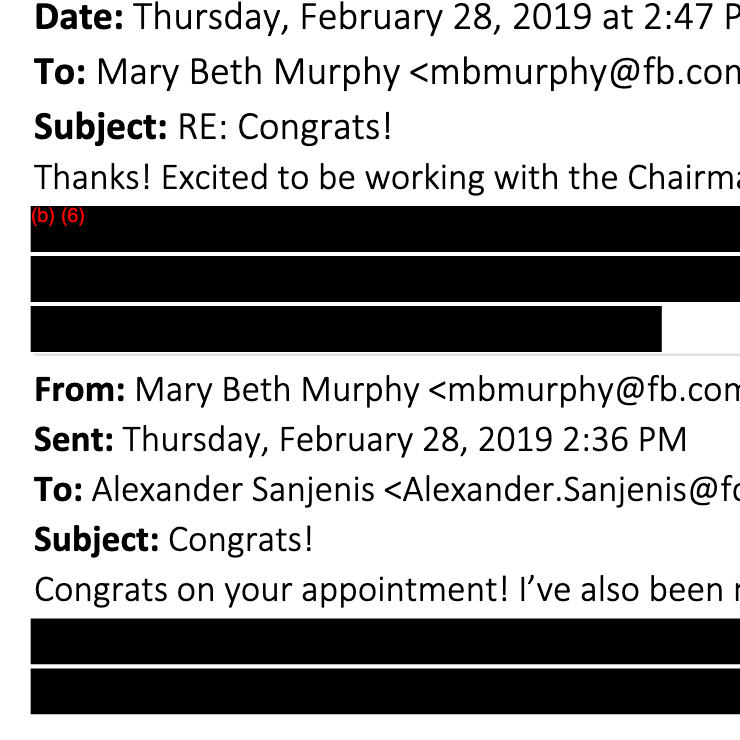Click the subject RE: Congrats!
The image size is (740, 740).
click(x=285, y=127)
